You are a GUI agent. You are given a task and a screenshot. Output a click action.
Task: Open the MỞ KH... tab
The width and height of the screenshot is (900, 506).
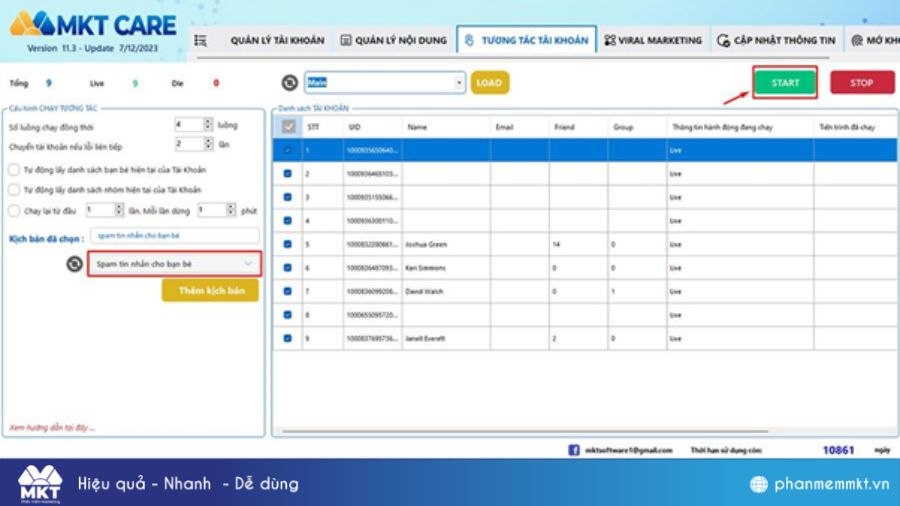875,40
